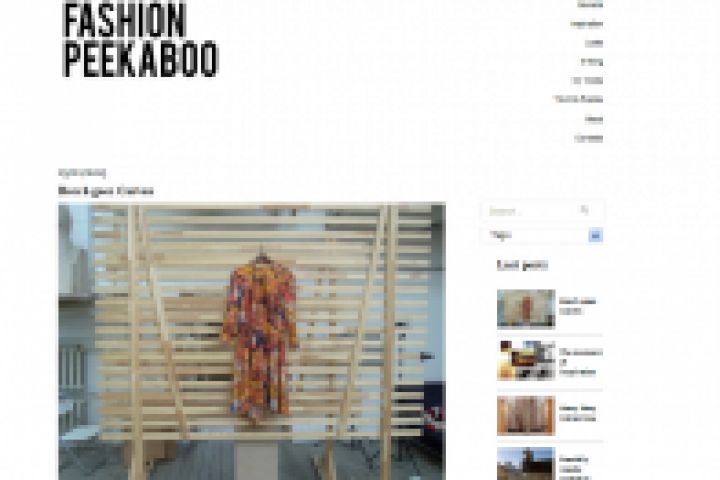Open the post title above main photo

(x=106, y=191)
